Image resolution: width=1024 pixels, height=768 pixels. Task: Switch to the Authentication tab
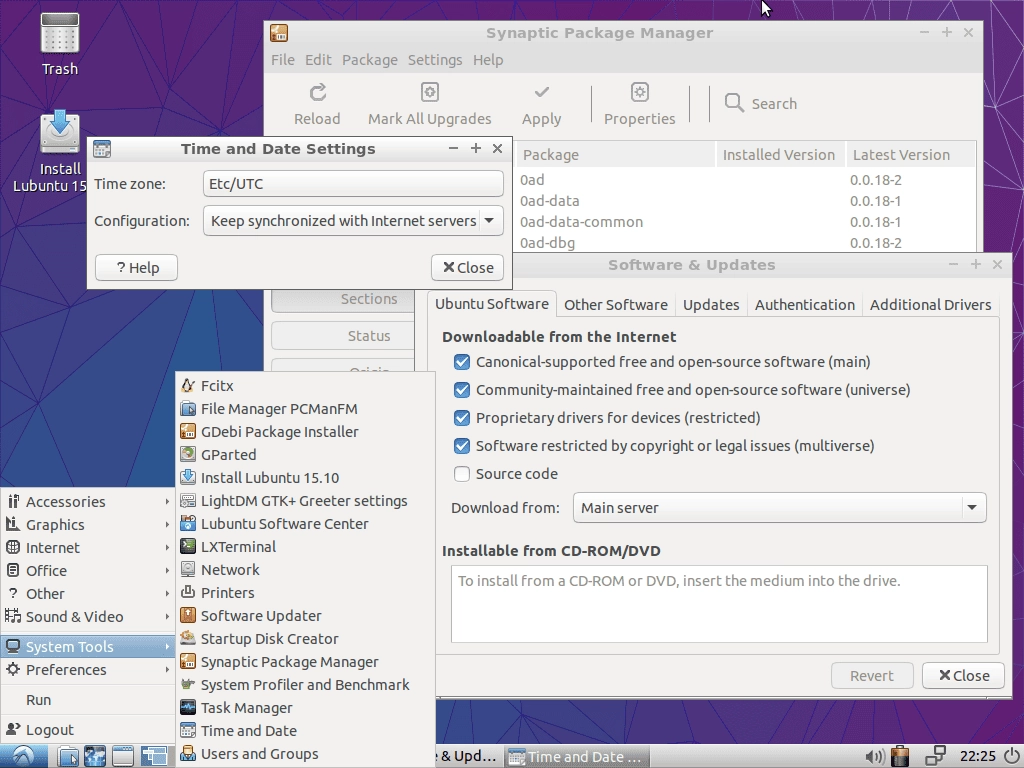[x=805, y=305]
